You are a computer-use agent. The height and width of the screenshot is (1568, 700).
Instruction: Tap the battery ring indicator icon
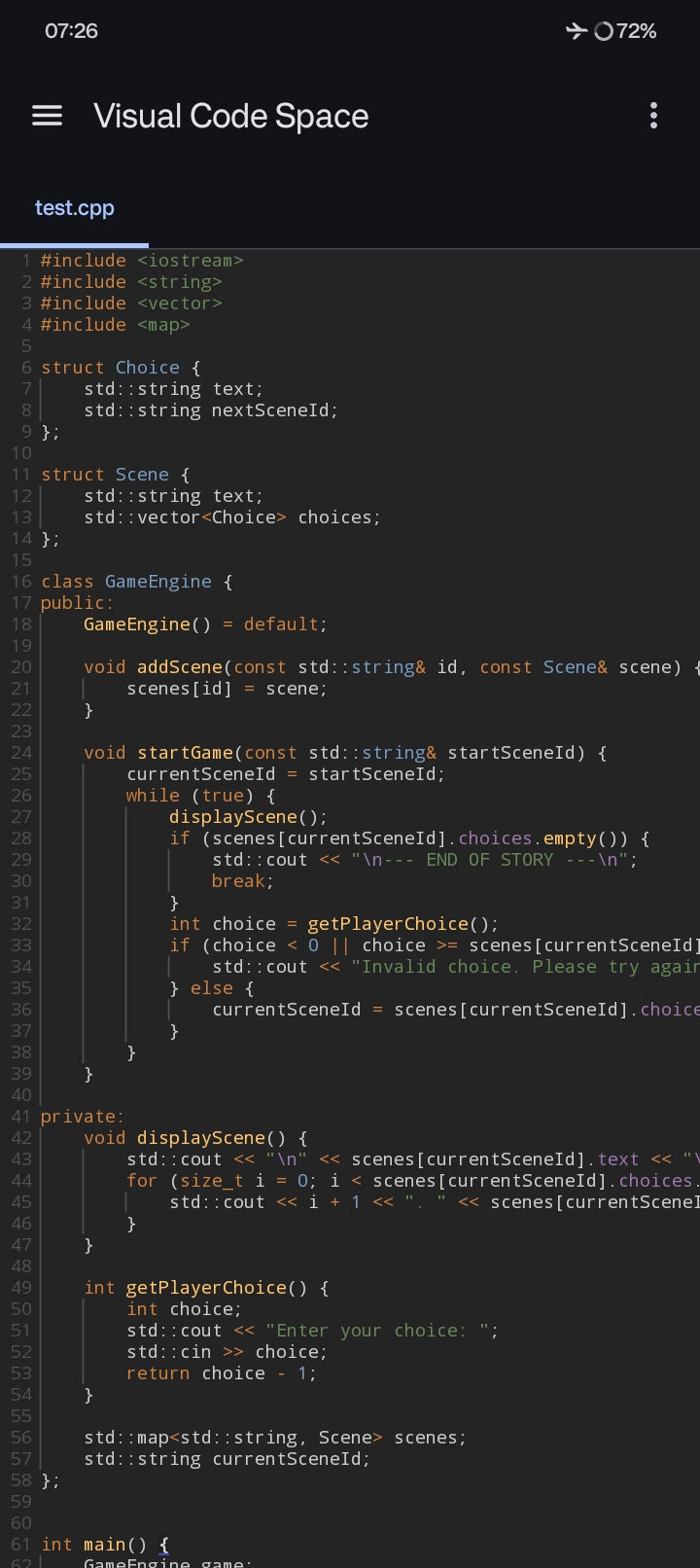coord(604,31)
